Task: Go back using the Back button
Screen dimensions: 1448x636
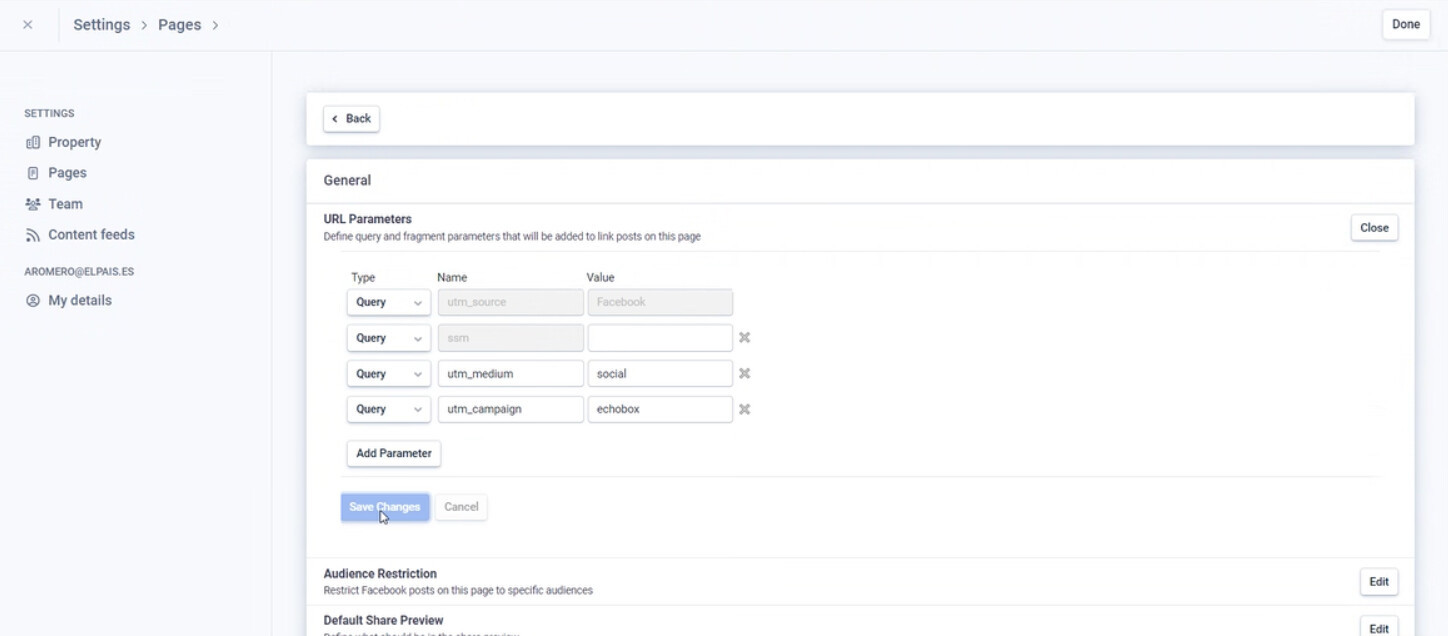Action: (x=351, y=118)
